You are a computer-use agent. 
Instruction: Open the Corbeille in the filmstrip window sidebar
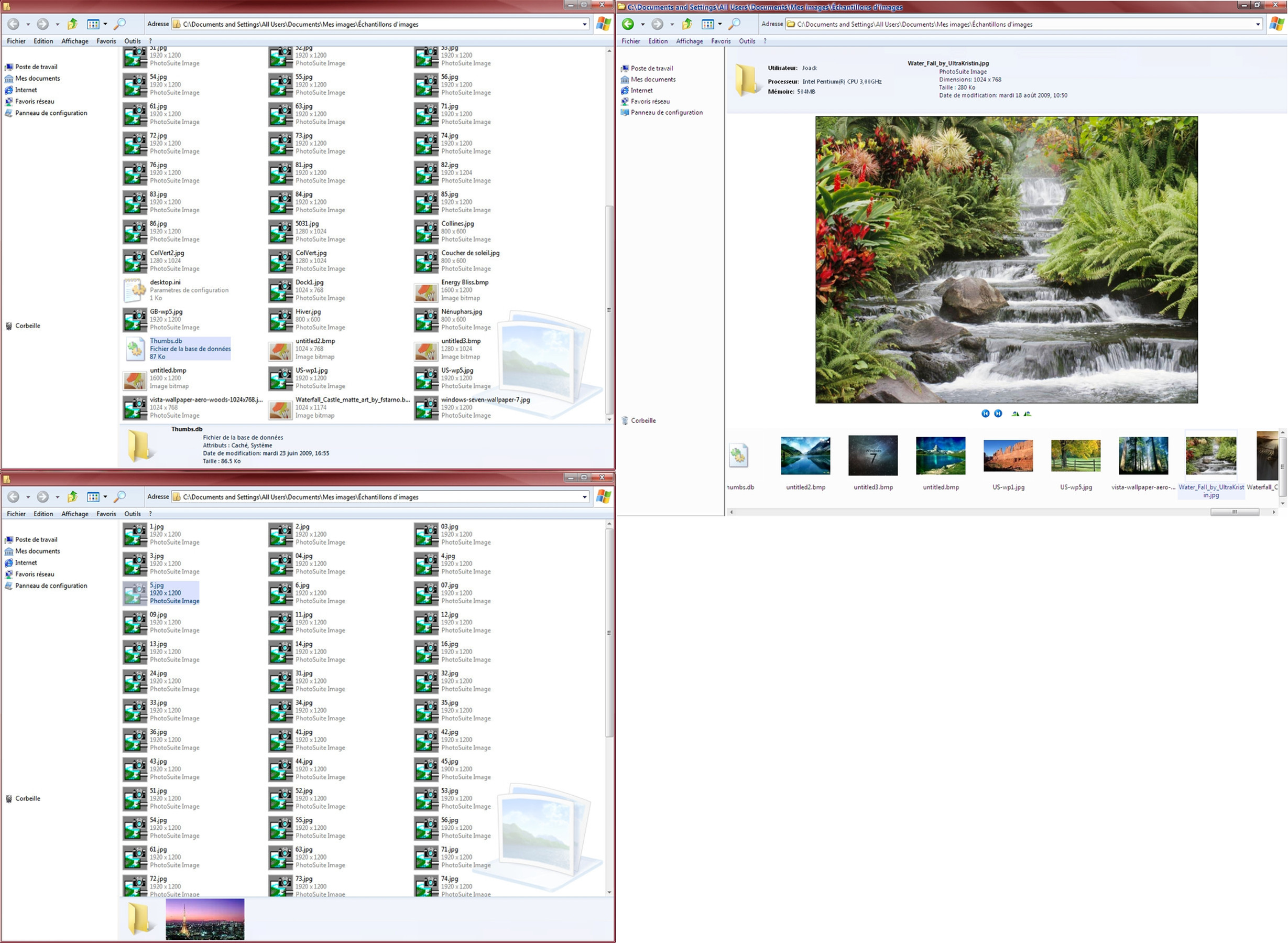(642, 421)
